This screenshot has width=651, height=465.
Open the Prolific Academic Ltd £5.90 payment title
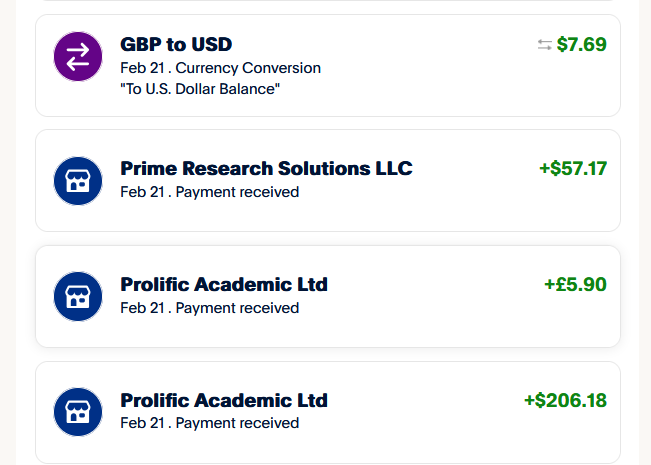[223, 285]
